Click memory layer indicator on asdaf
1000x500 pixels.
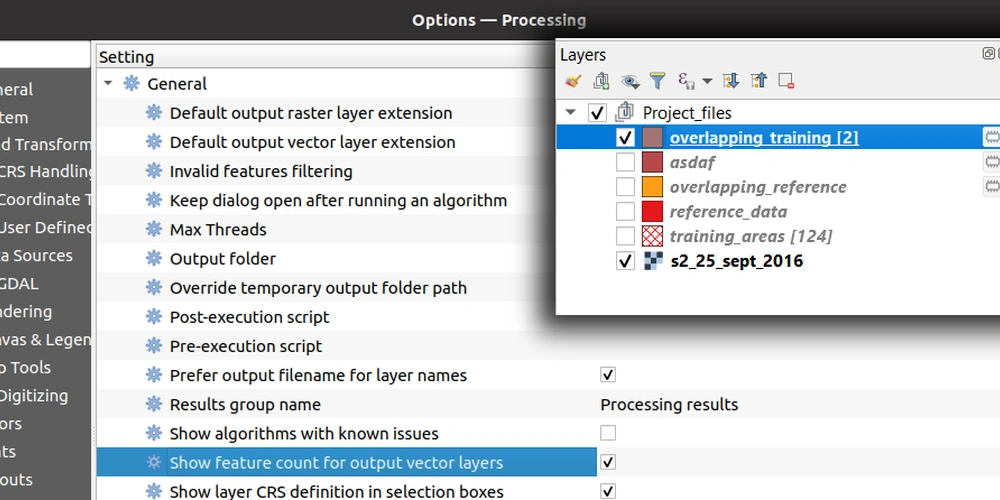pos(991,163)
